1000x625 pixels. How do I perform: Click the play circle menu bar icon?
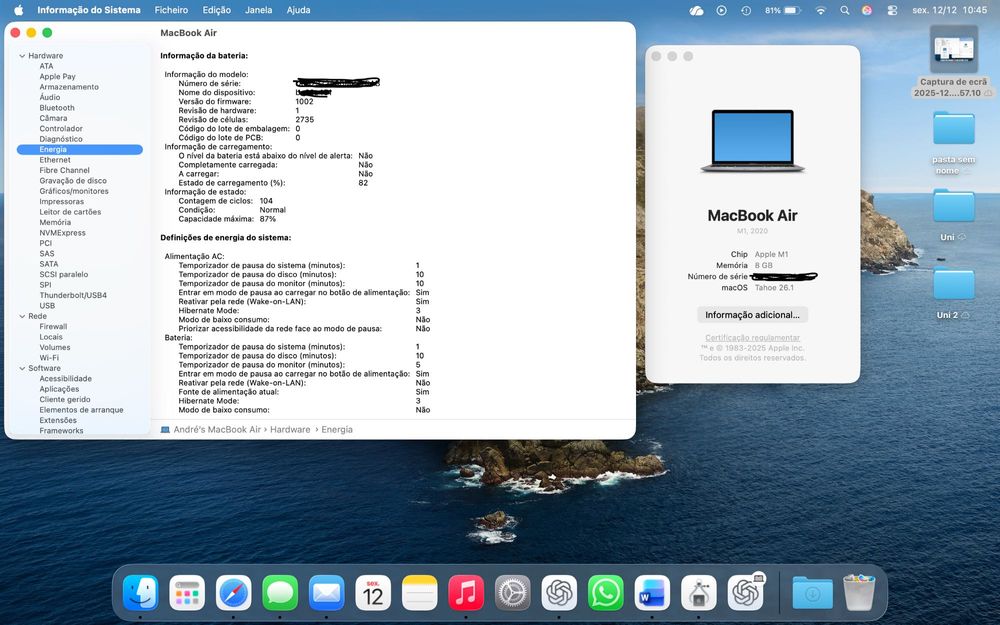[x=721, y=10]
